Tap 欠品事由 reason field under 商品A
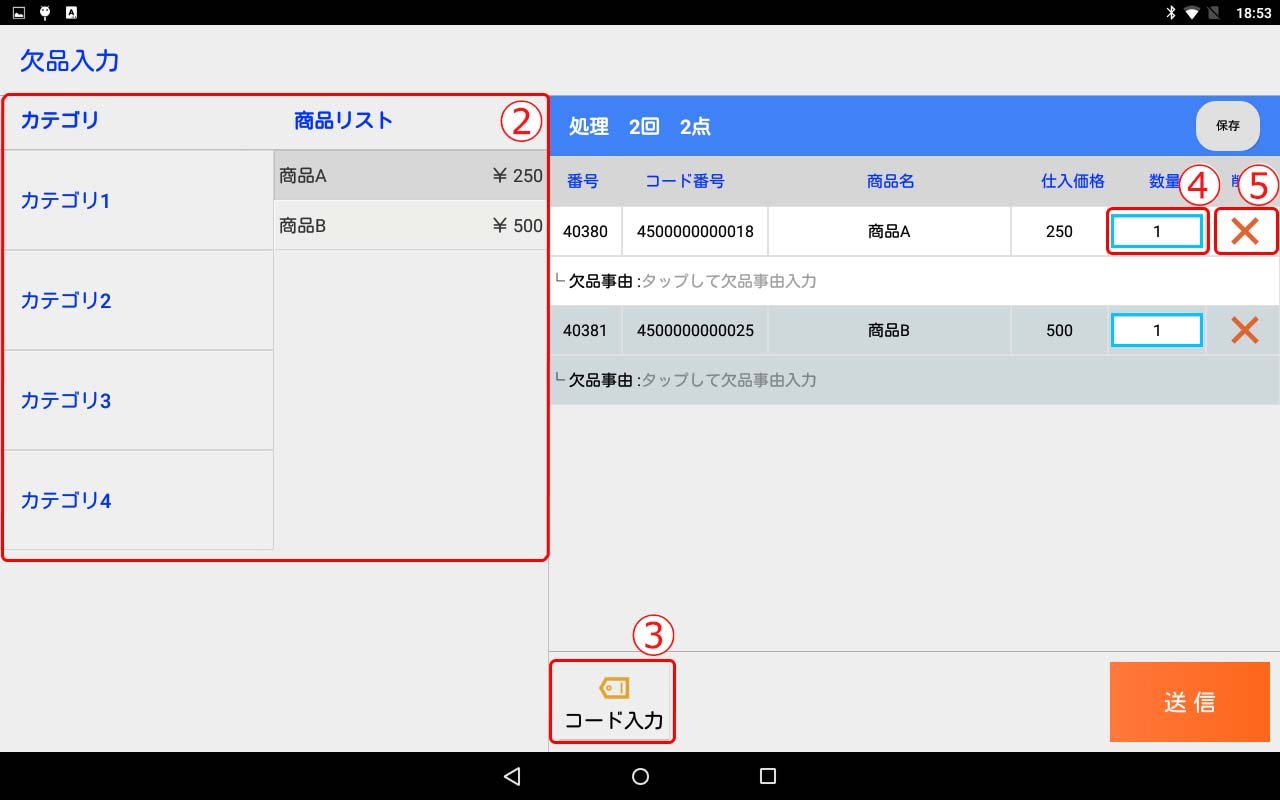This screenshot has height=800, width=1280. click(x=914, y=281)
